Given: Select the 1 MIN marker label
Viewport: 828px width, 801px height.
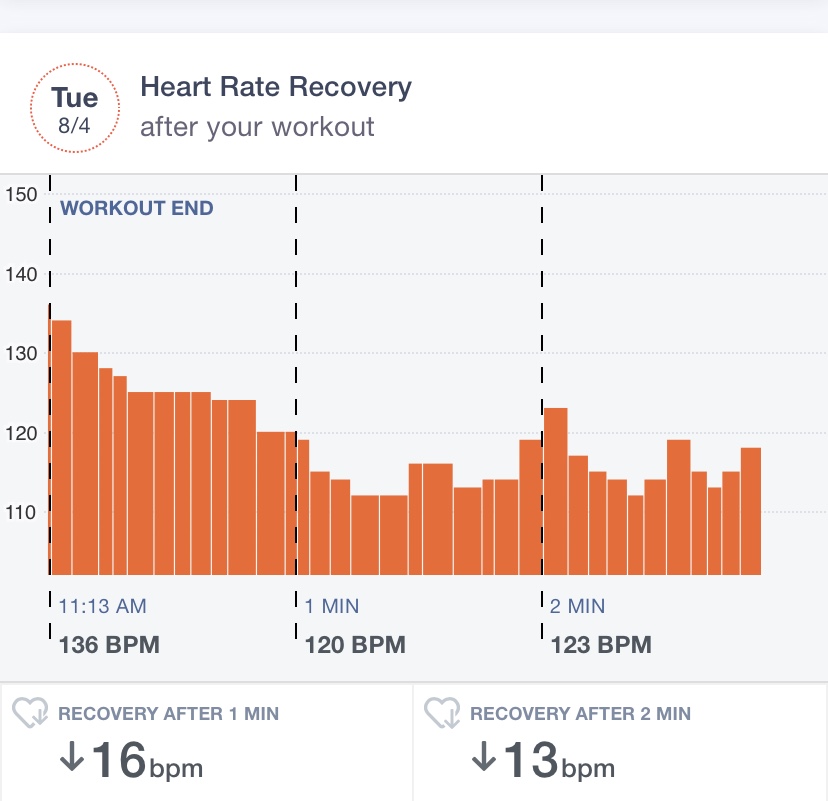Looking at the screenshot, I should pos(332,606).
